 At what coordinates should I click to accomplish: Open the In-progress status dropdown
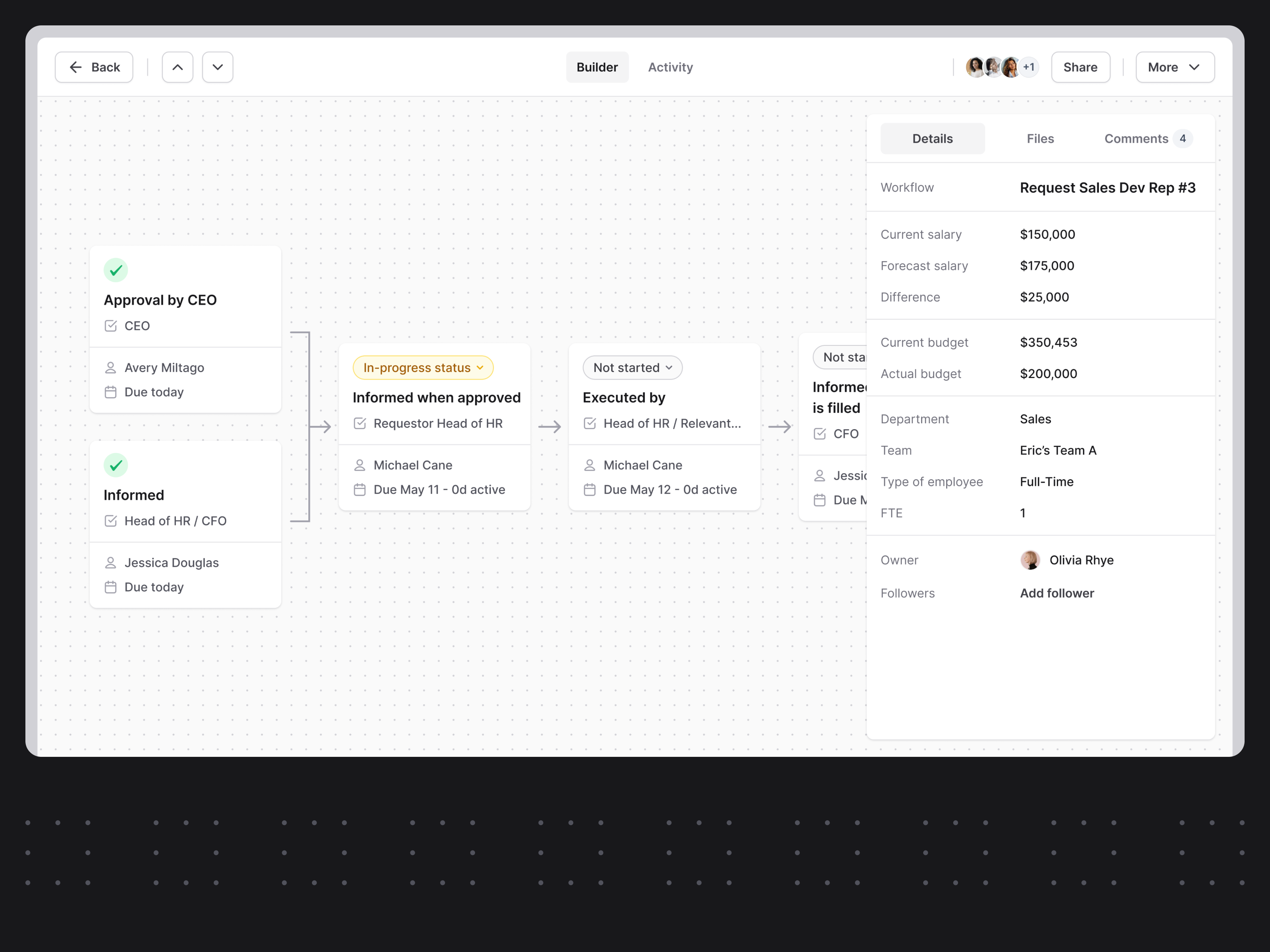[x=423, y=367]
